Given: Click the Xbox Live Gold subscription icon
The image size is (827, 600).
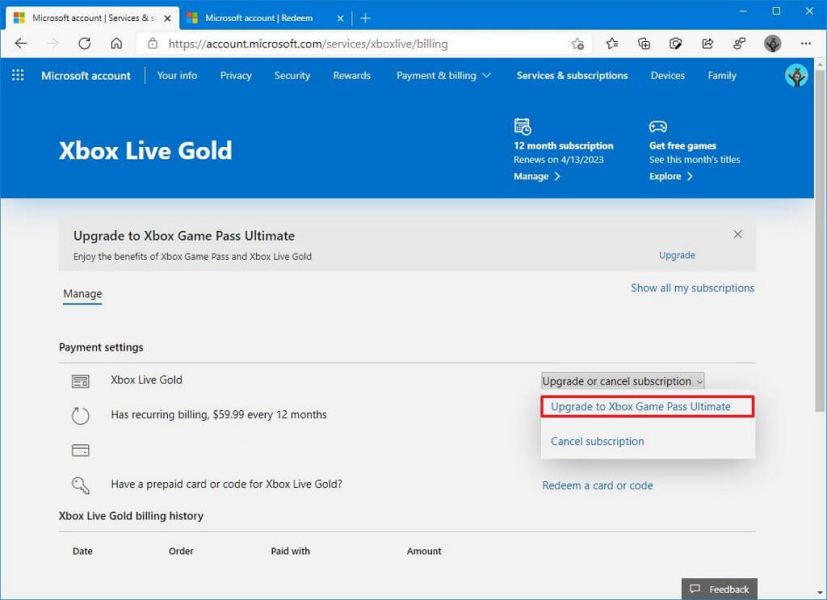Looking at the screenshot, I should click(x=81, y=381).
